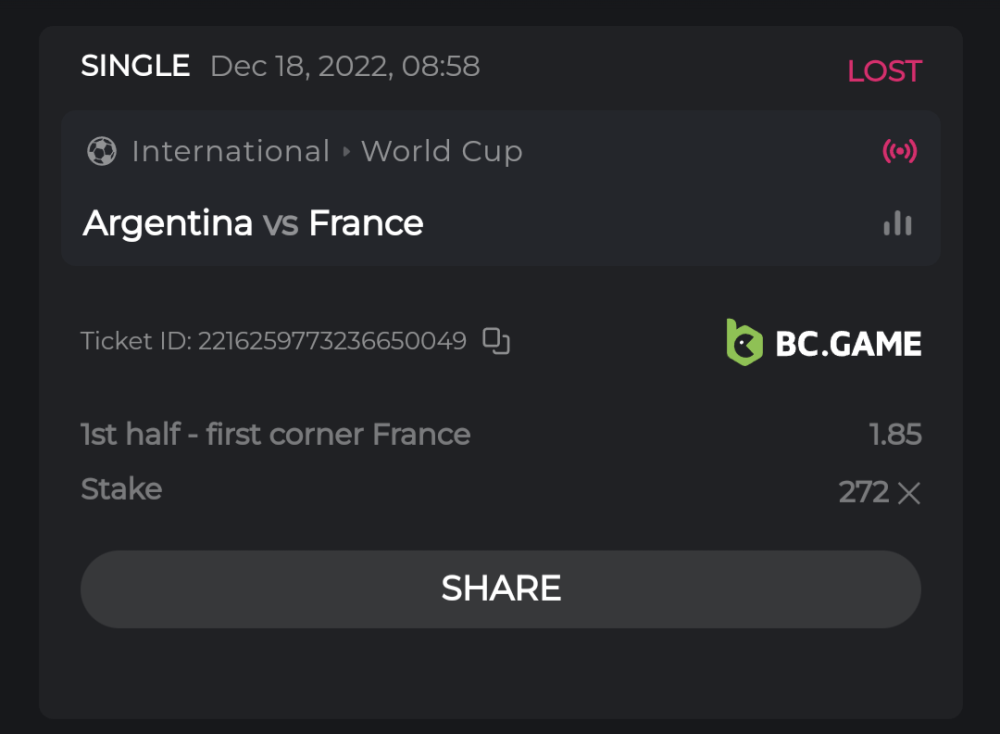
Task: Click the stake amount 272
Action: tap(864, 492)
